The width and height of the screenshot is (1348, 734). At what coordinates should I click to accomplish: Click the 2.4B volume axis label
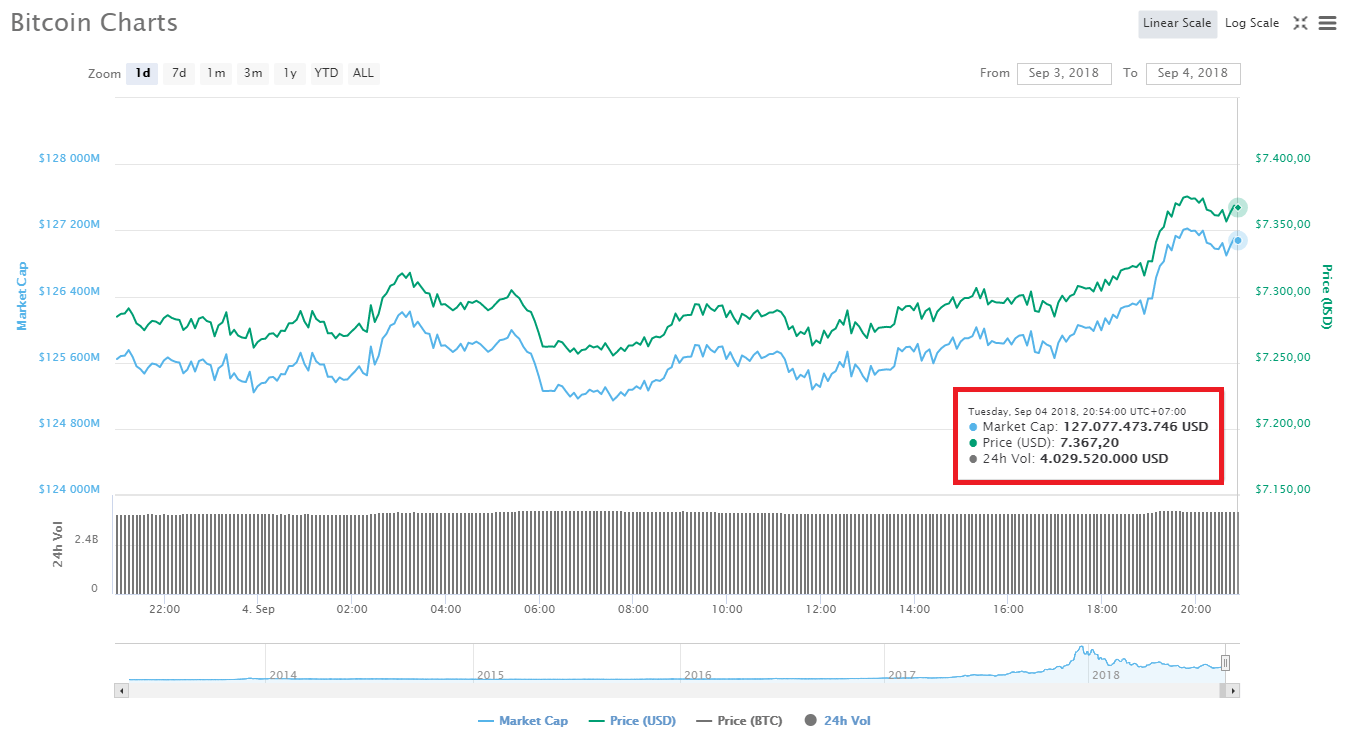(x=86, y=539)
